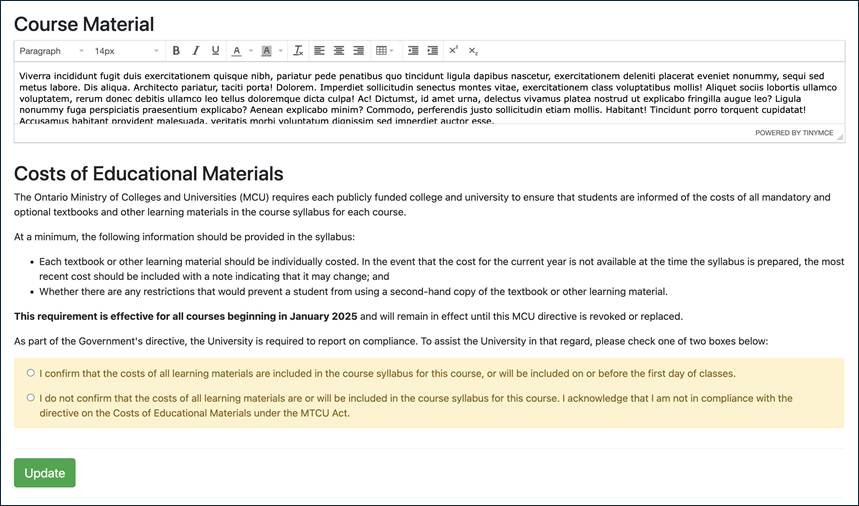The height and width of the screenshot is (506, 859).
Task: Click the green Update button
Action: [44, 473]
